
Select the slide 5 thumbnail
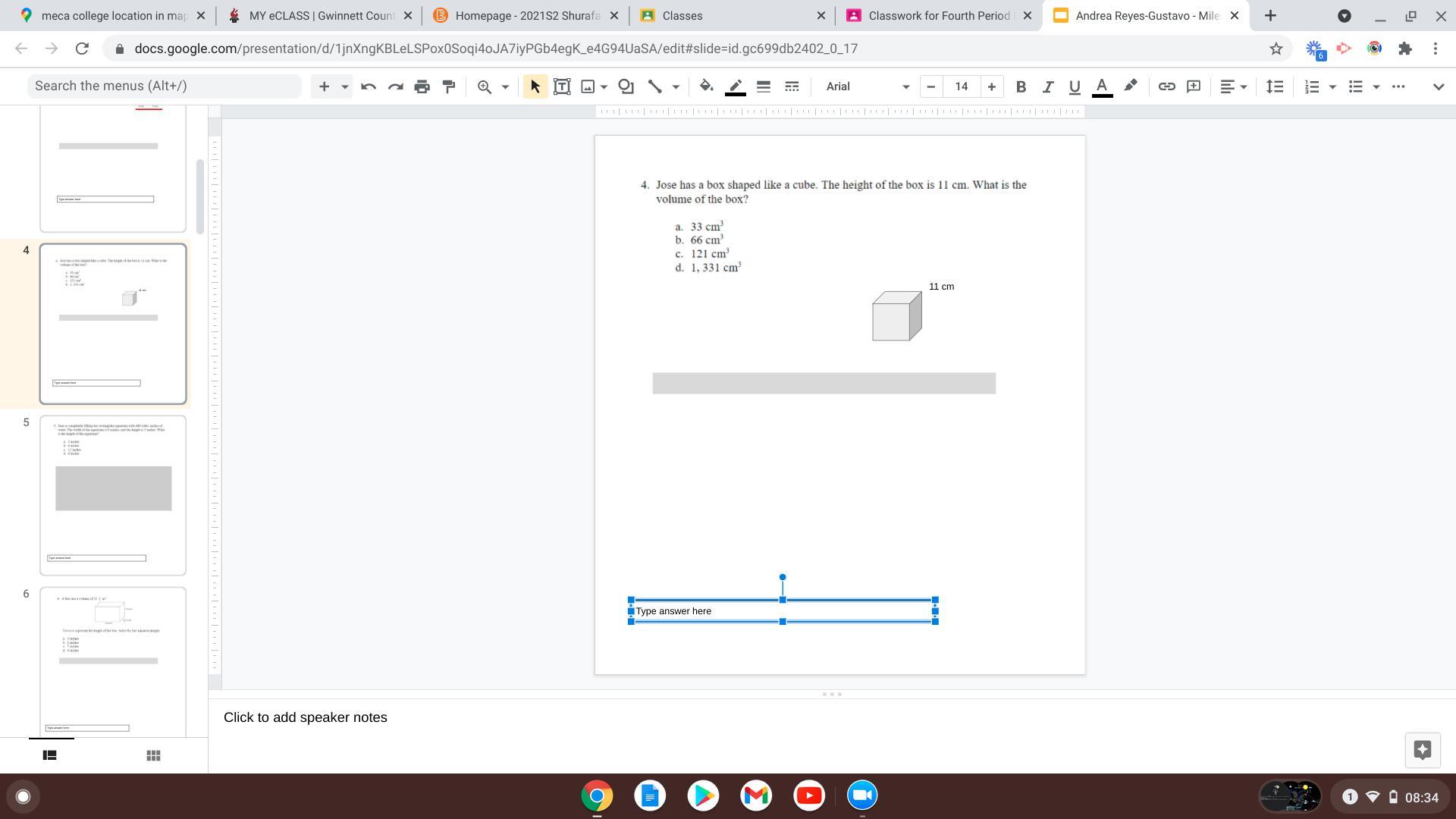[113, 495]
